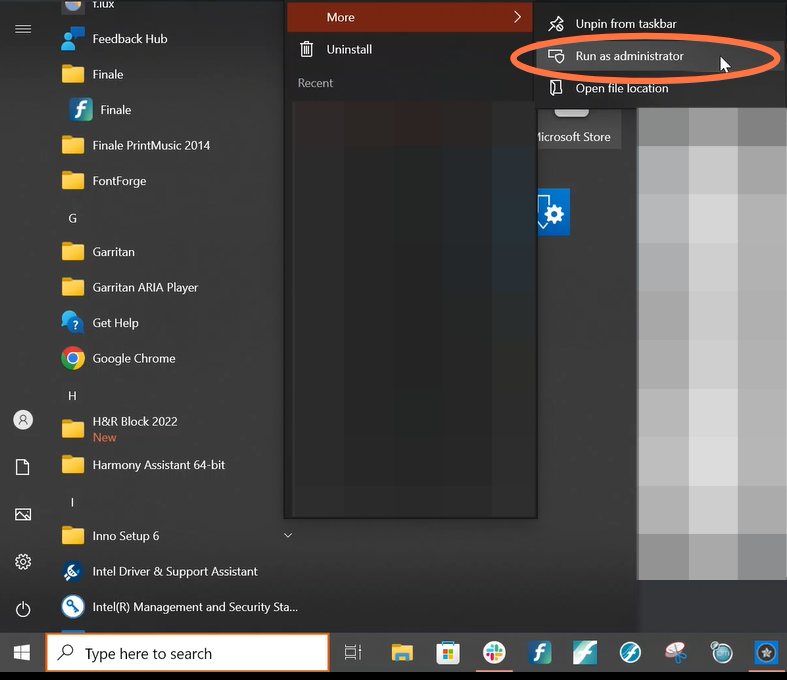Open the Microsoft Store tile
Screen dimensions: 787x680
579,128
